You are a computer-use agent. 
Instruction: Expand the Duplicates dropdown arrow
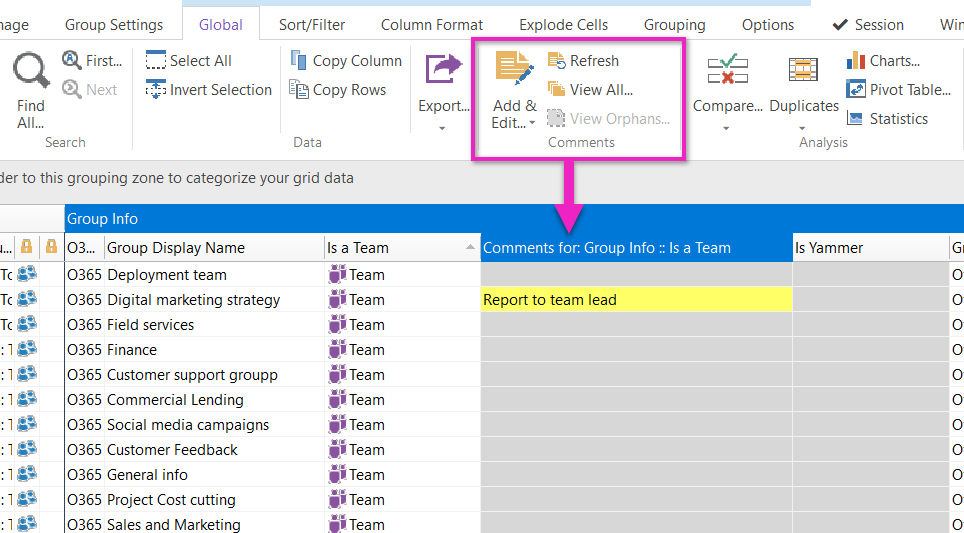click(803, 128)
